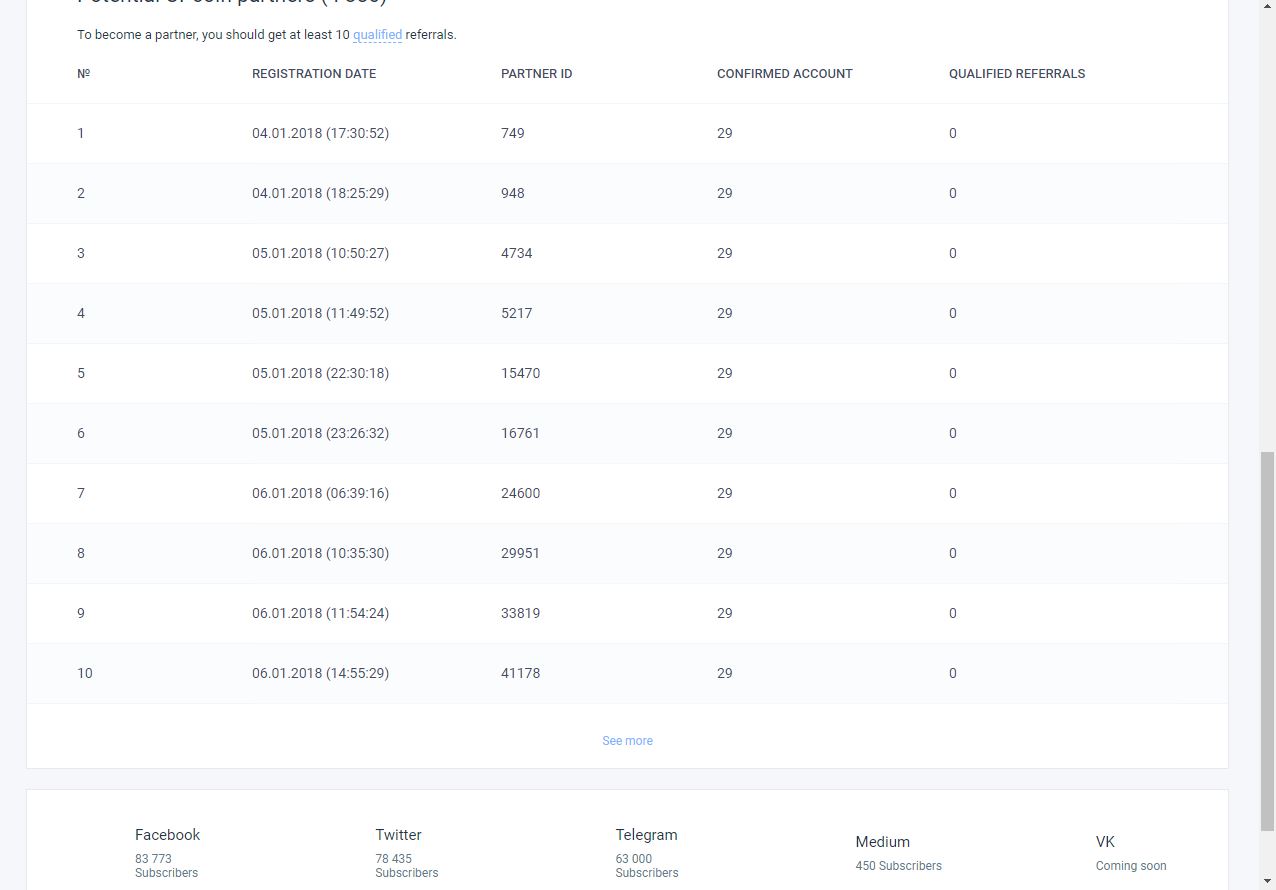
Task: Open the Medium social link
Action: coord(882,842)
